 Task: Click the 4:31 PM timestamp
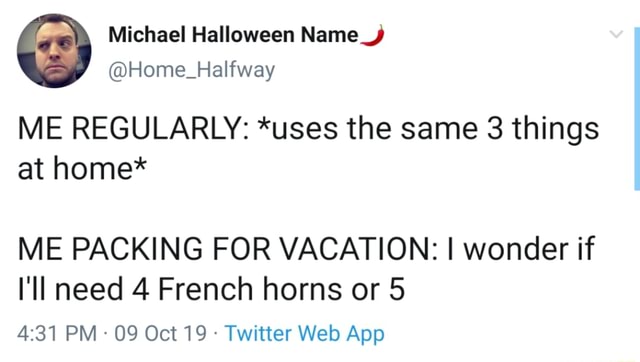click(57, 333)
